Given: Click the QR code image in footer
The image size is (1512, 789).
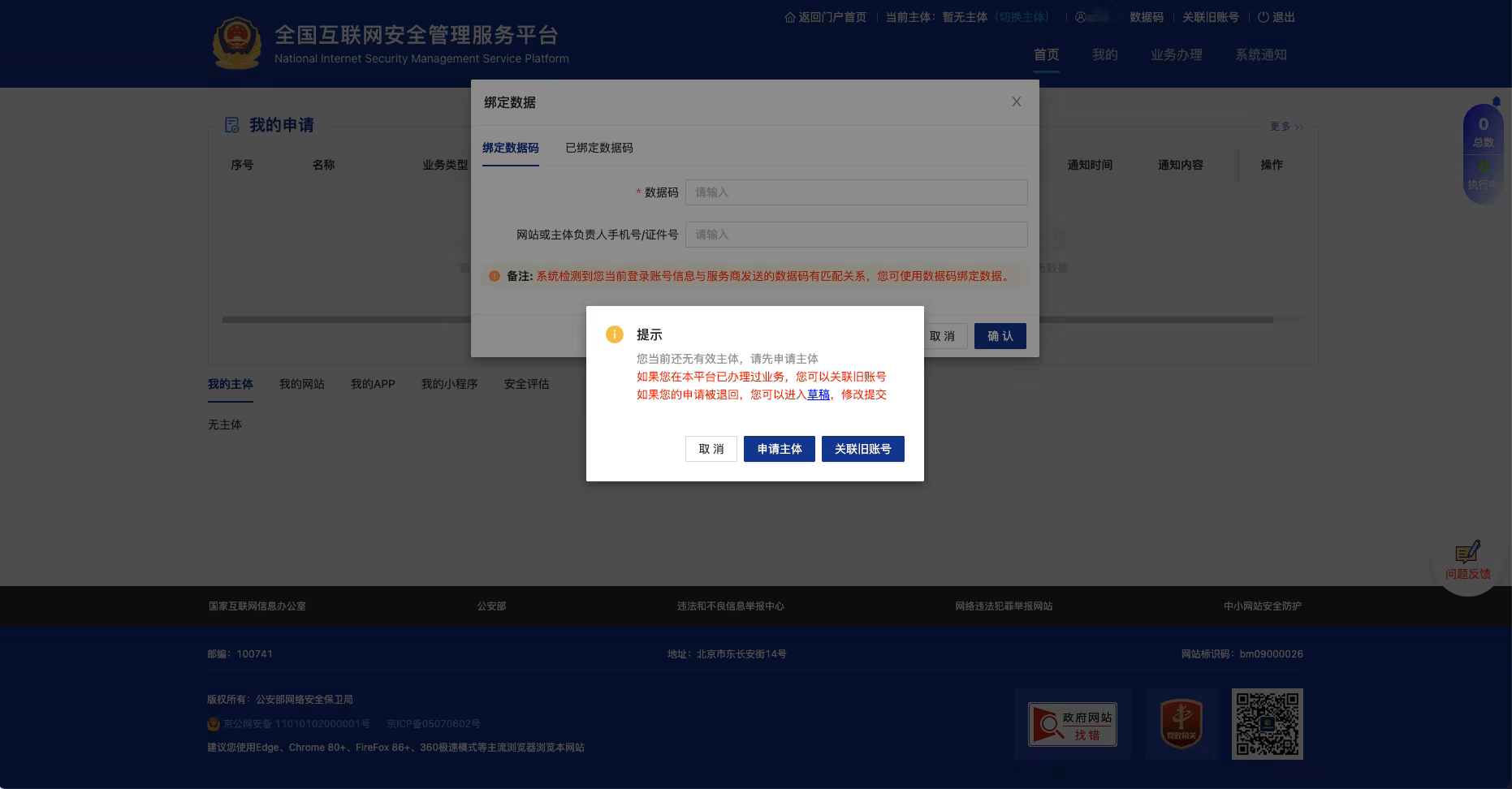Looking at the screenshot, I should point(1267,724).
